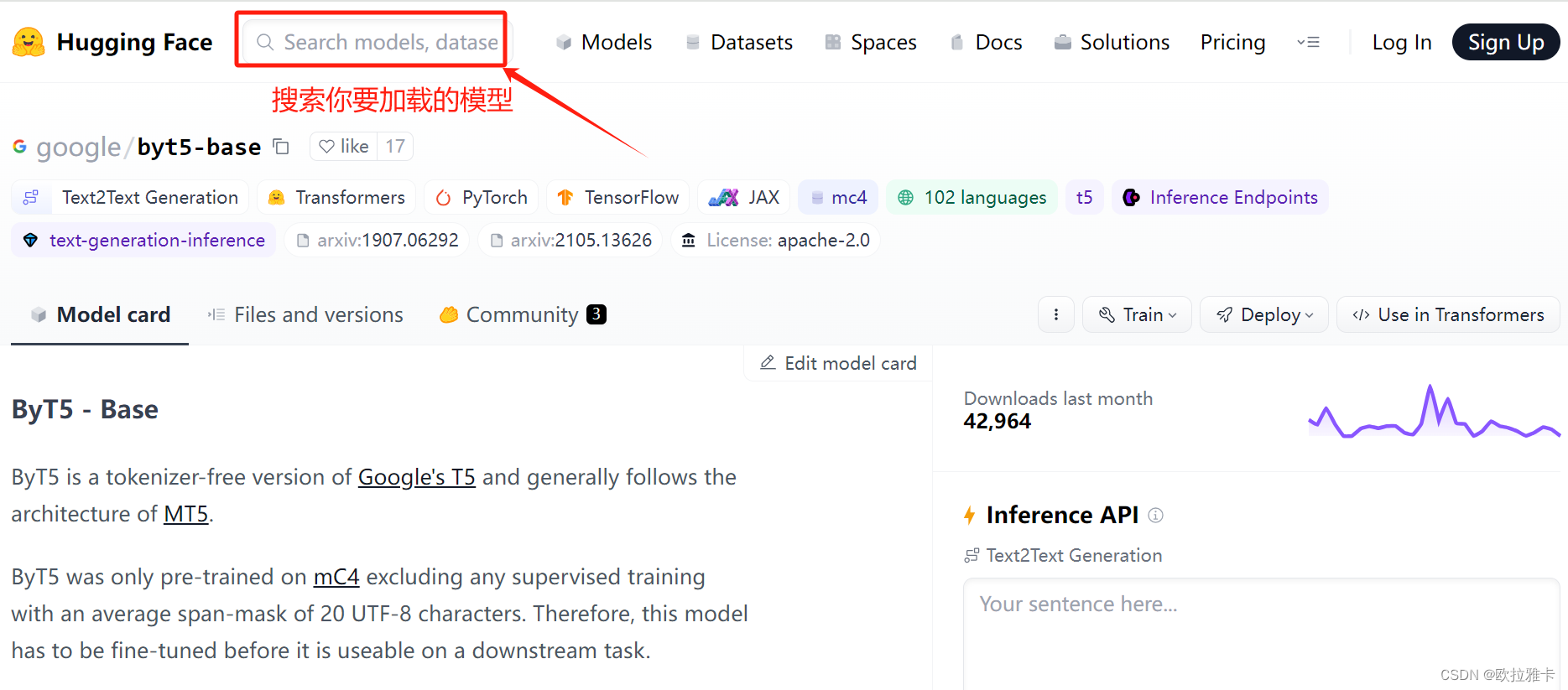Screen dimensions: 1568x690
Task: Click the Datasets icon in navbar
Action: 693,42
